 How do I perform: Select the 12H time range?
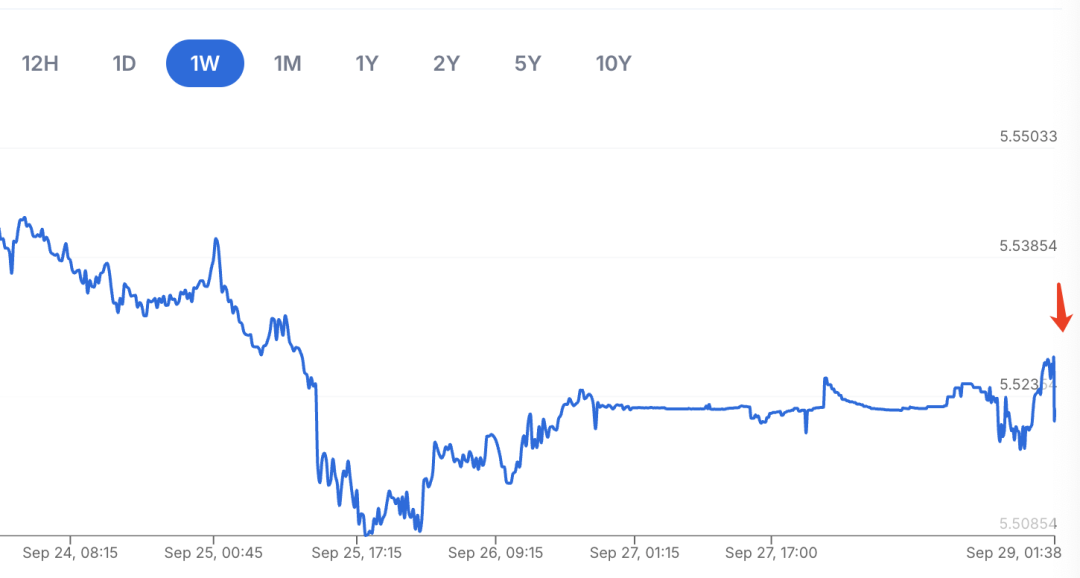click(40, 64)
